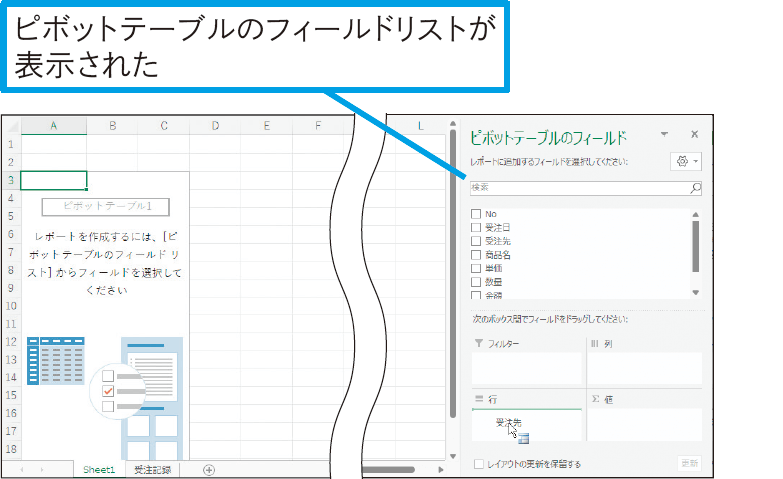783x479 pixels.
Task: Click the selected cell A3
Action: point(53,180)
